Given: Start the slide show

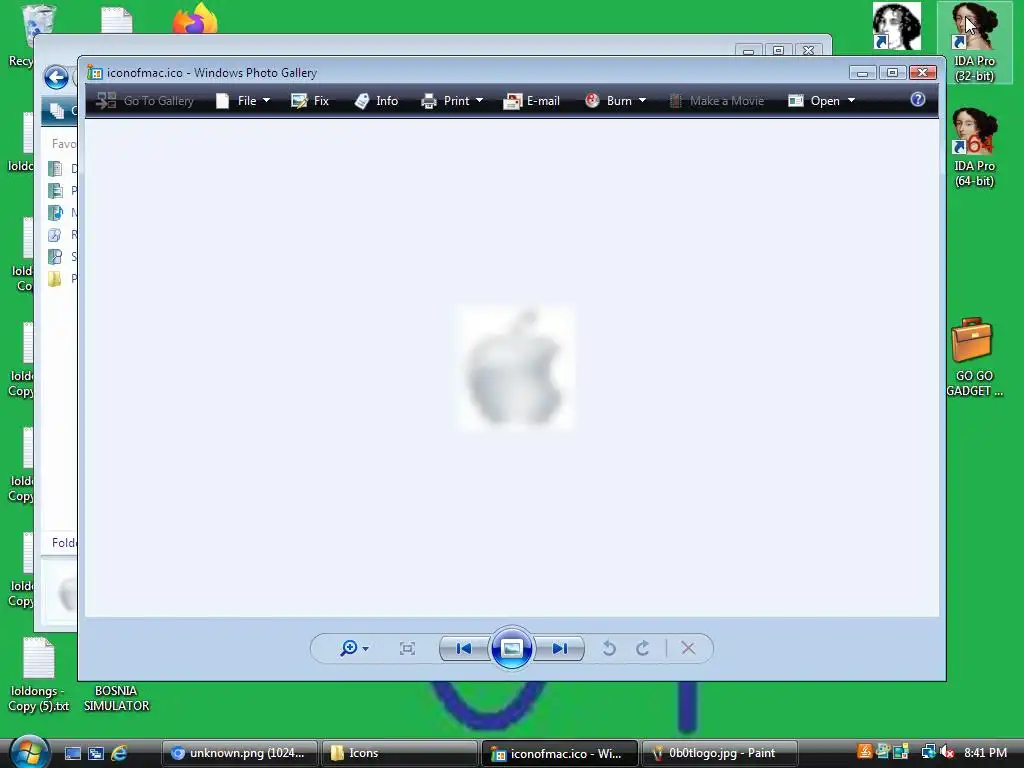Looking at the screenshot, I should [x=511, y=648].
